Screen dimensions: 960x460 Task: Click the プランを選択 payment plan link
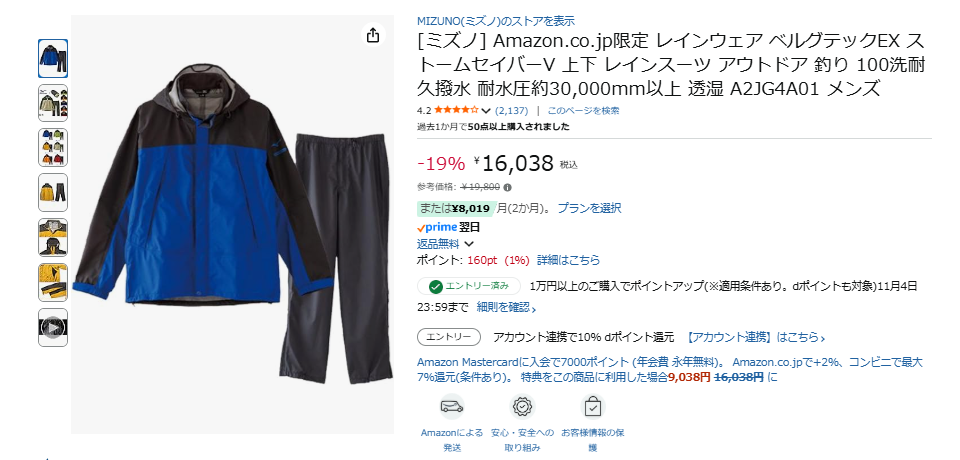(x=589, y=208)
